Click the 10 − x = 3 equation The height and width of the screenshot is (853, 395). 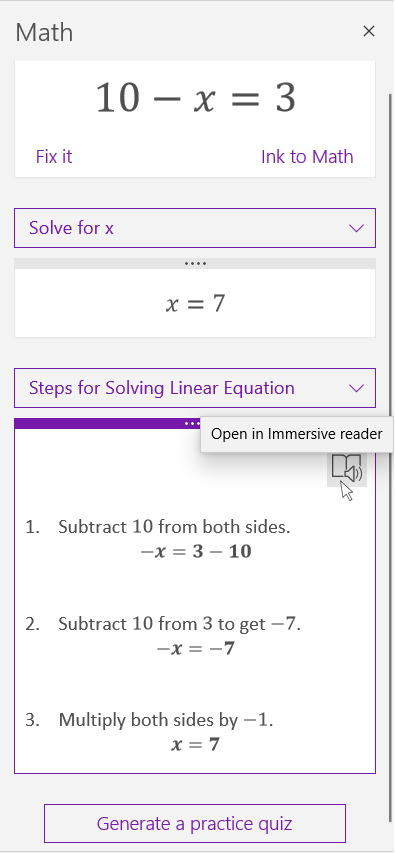click(195, 98)
